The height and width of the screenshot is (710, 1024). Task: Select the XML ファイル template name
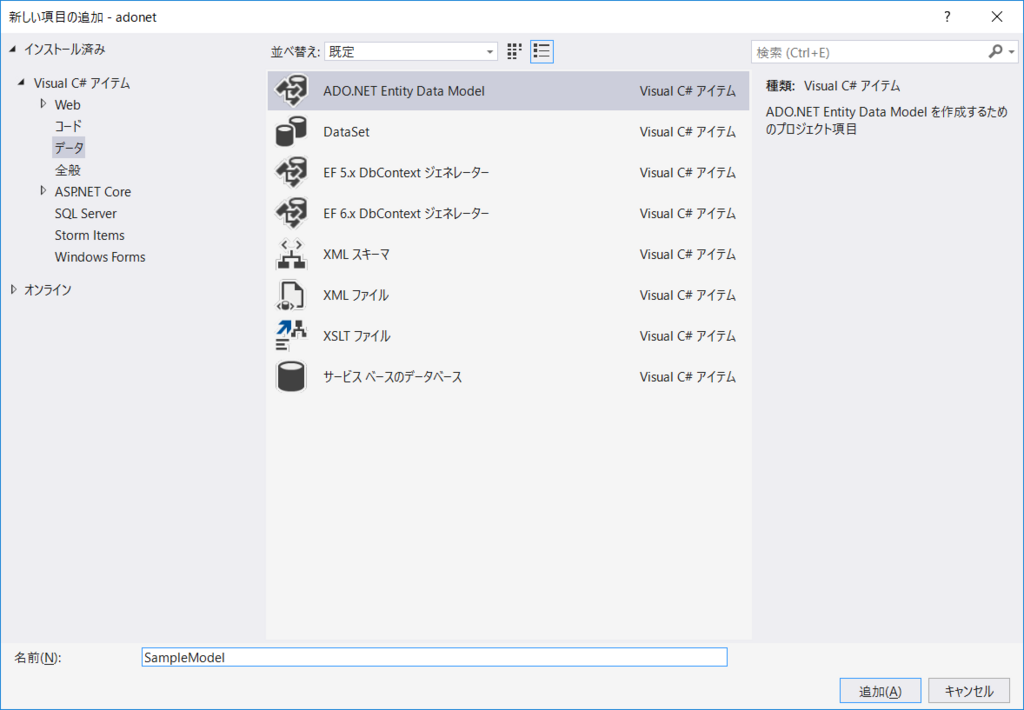click(x=356, y=295)
